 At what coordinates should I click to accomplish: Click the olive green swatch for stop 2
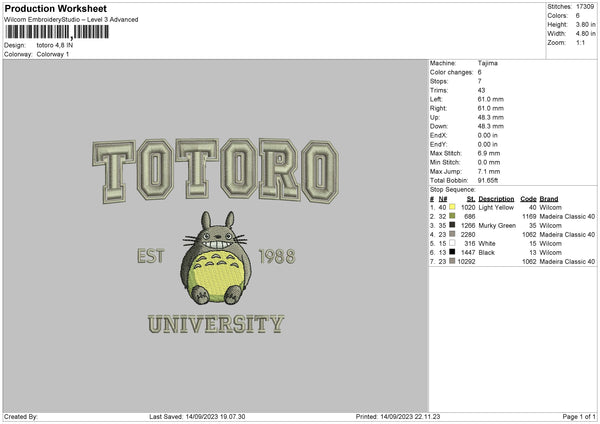pos(452,216)
